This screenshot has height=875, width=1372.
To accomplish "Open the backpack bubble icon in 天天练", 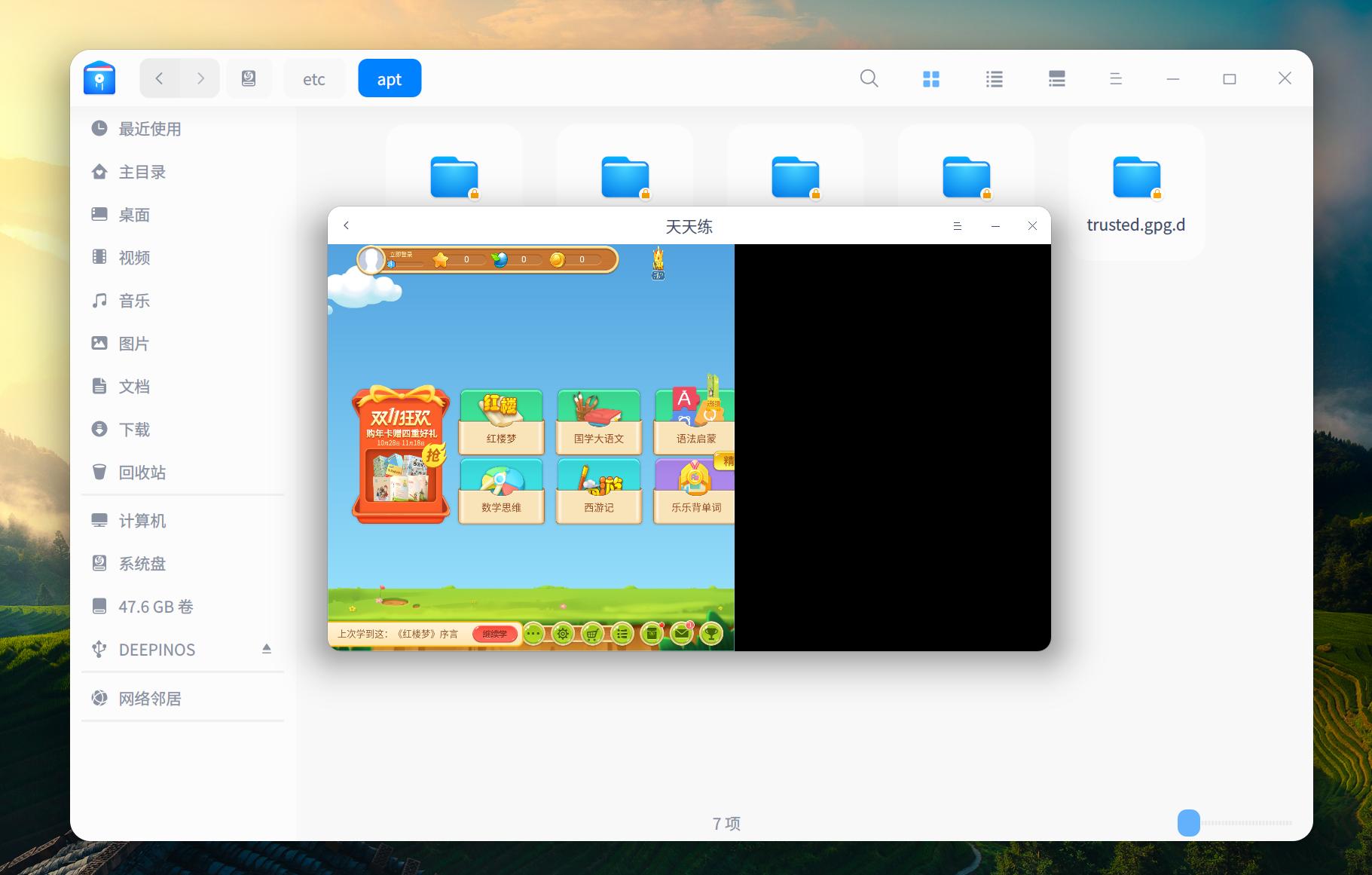I will click(x=652, y=634).
